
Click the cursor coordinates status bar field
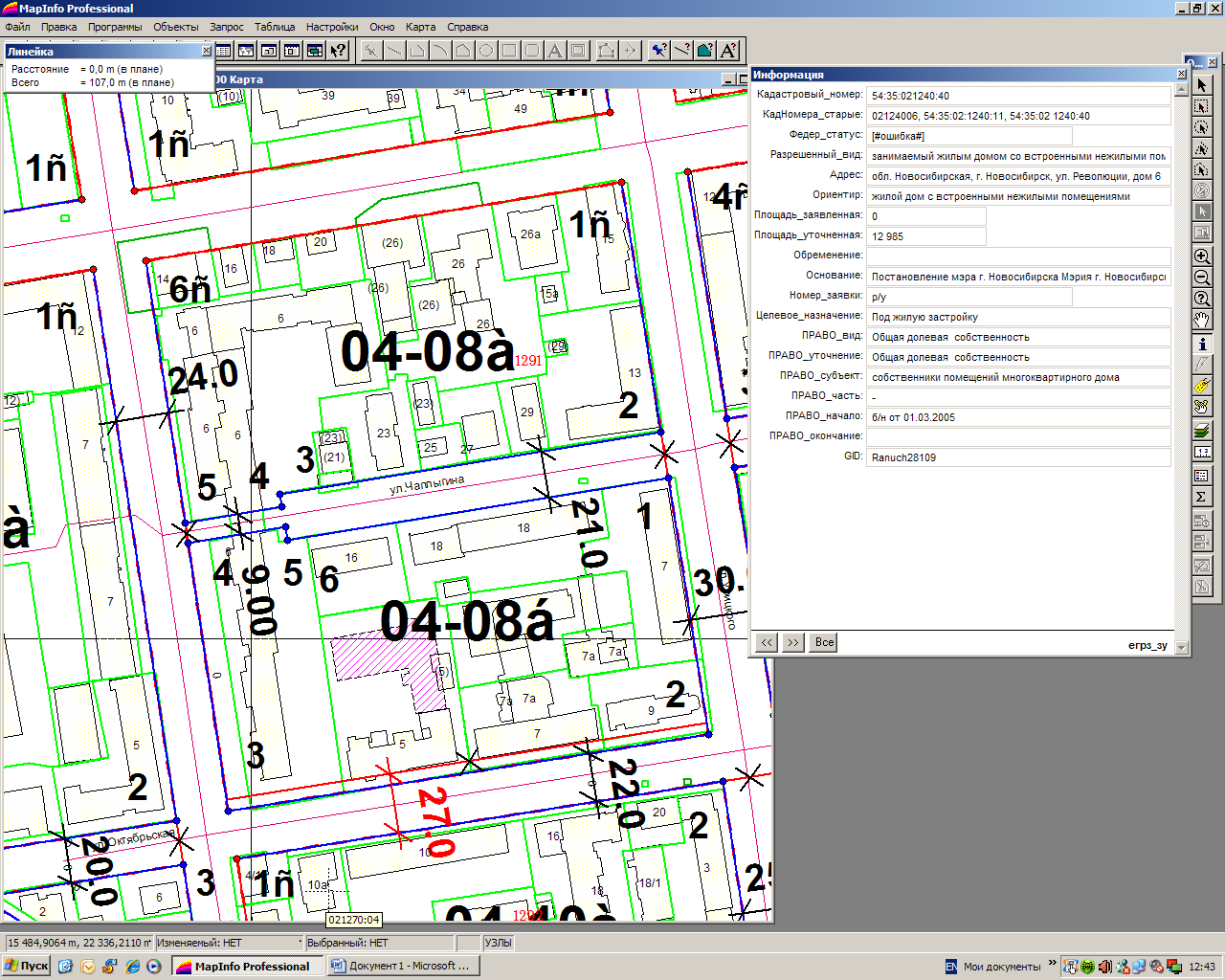click(x=79, y=943)
